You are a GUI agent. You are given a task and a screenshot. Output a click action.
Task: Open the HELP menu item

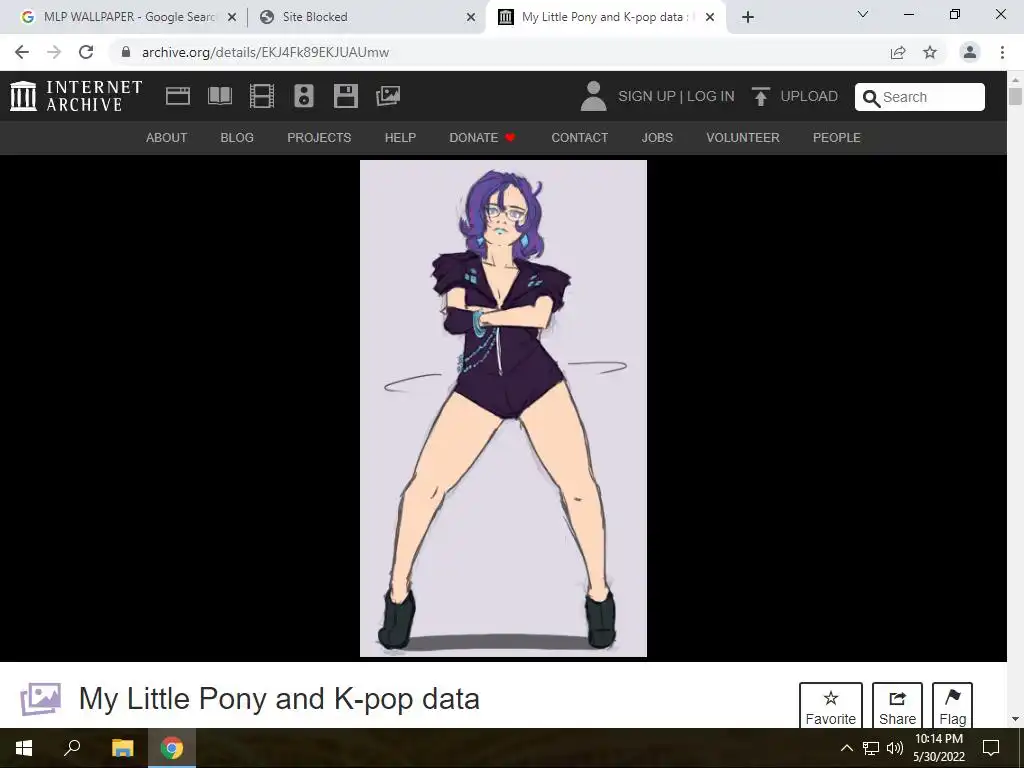click(400, 138)
